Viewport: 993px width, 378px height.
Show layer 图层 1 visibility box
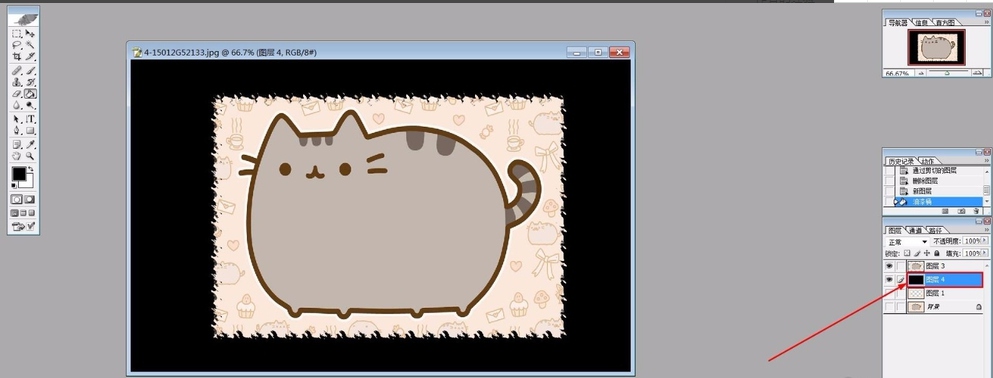pos(889,293)
